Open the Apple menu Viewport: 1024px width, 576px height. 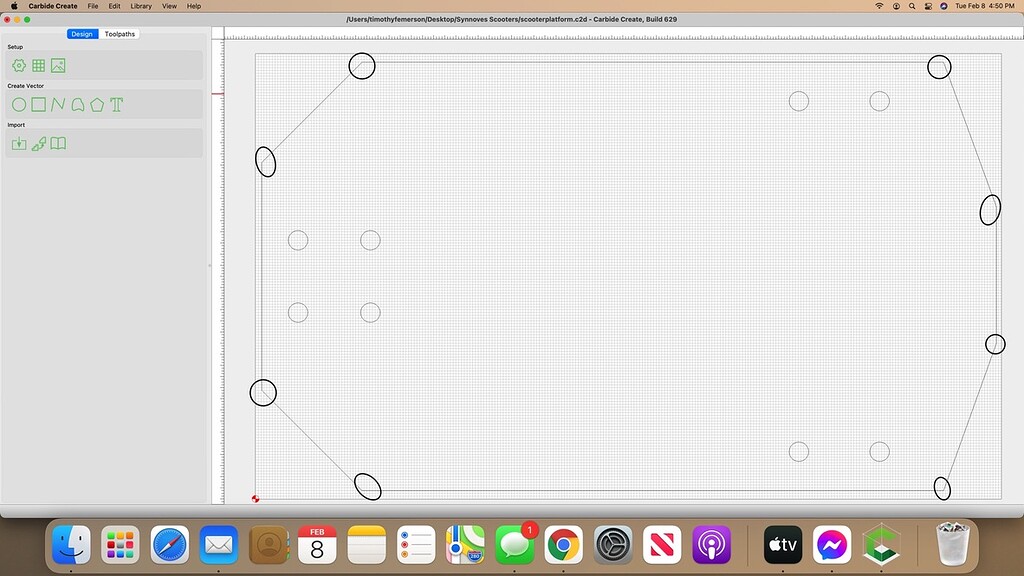14,6
